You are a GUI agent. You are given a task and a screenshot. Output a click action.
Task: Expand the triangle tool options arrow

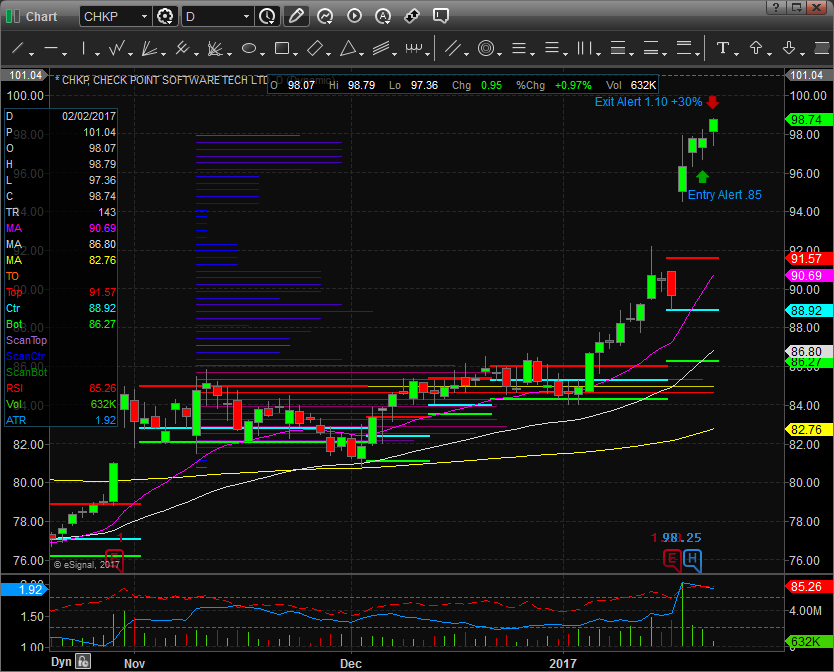pos(361,54)
